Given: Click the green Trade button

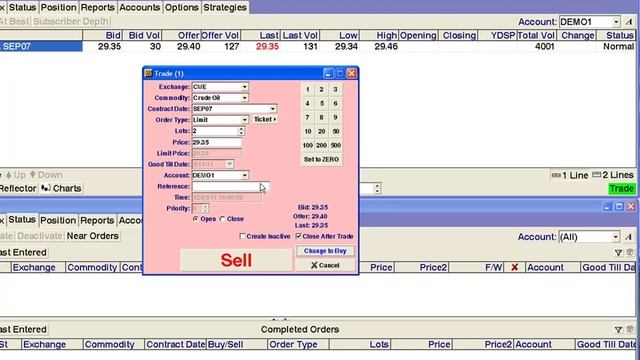Looking at the screenshot, I should (622, 188).
